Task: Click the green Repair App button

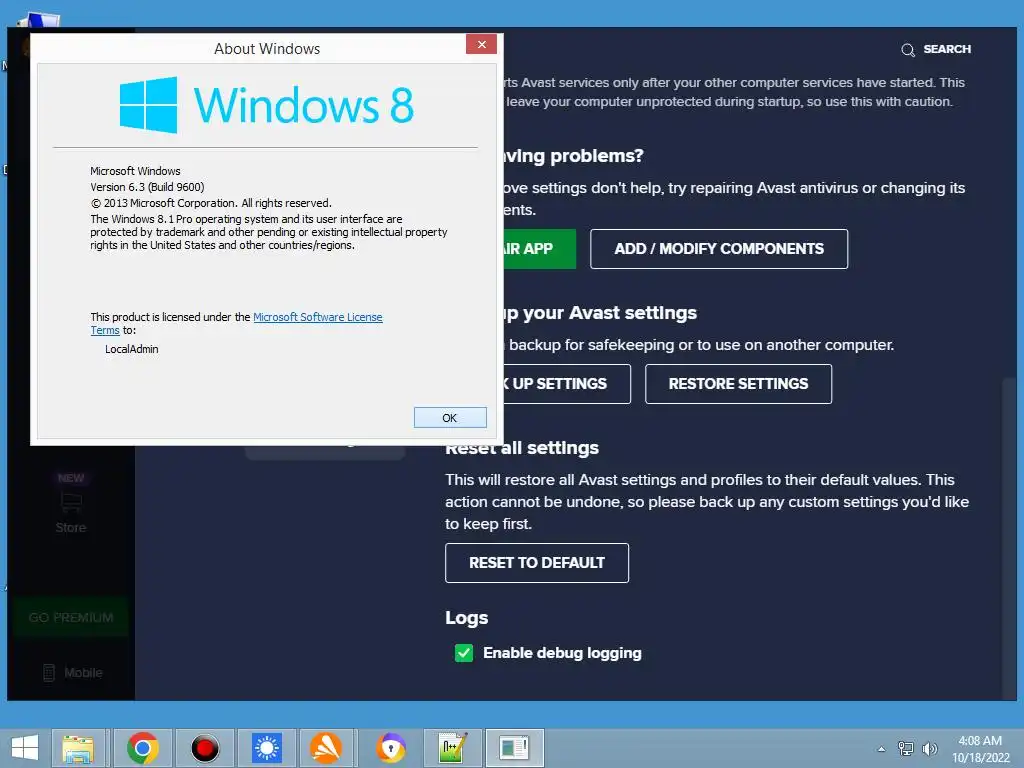Action: (x=539, y=249)
